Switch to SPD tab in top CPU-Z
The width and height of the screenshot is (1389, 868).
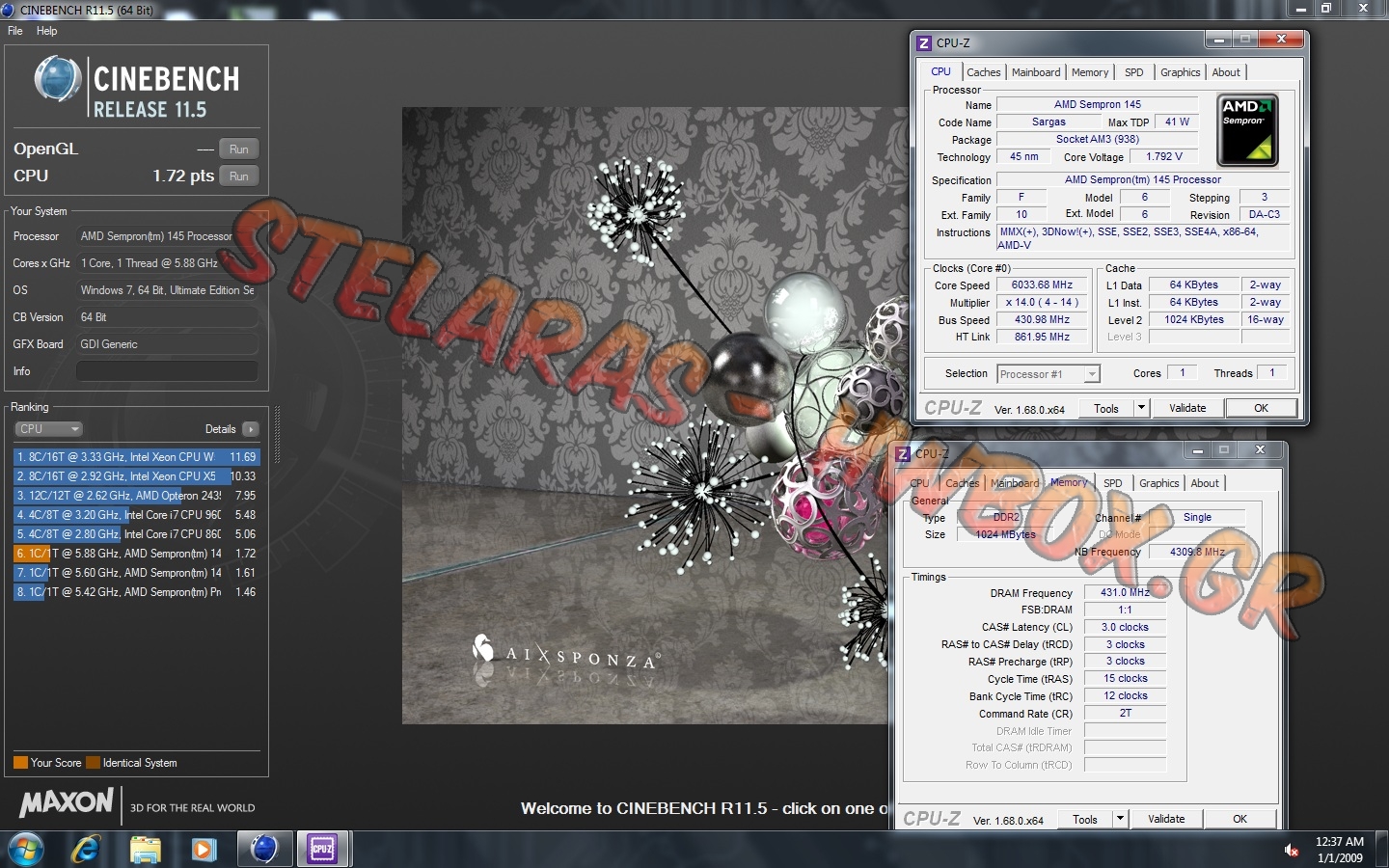pos(1134,72)
